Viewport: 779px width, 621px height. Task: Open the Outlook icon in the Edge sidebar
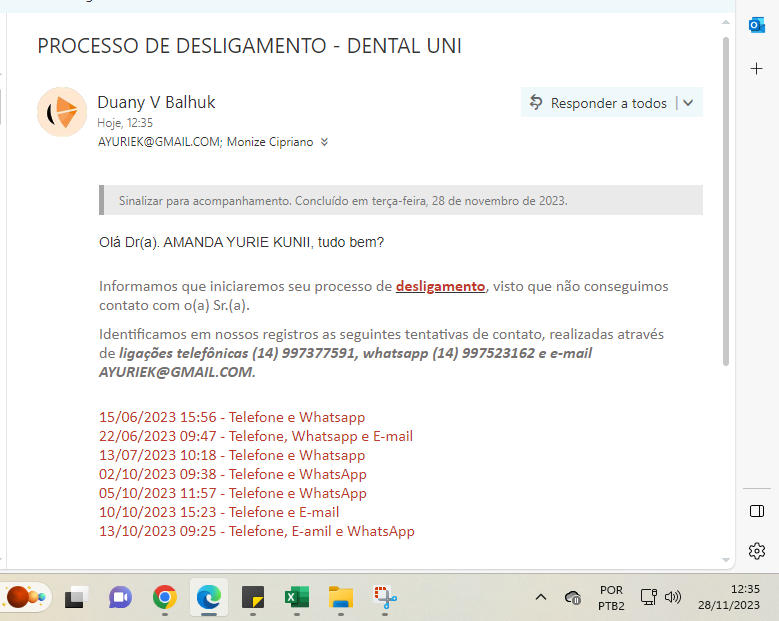[x=757, y=25]
